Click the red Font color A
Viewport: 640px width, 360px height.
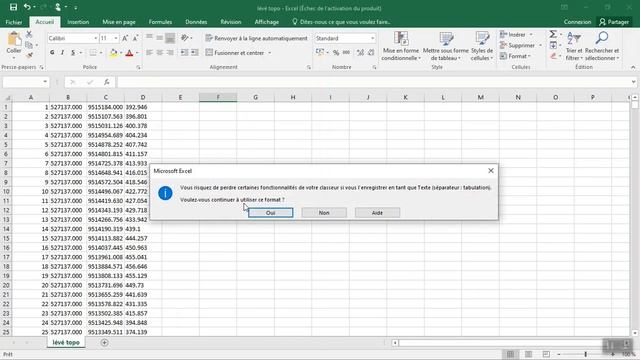pyautogui.click(x=129, y=53)
